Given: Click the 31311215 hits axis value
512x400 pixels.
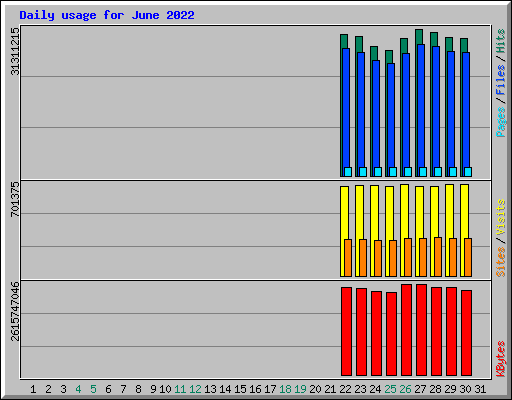Looking at the screenshot, I should tap(15, 52).
